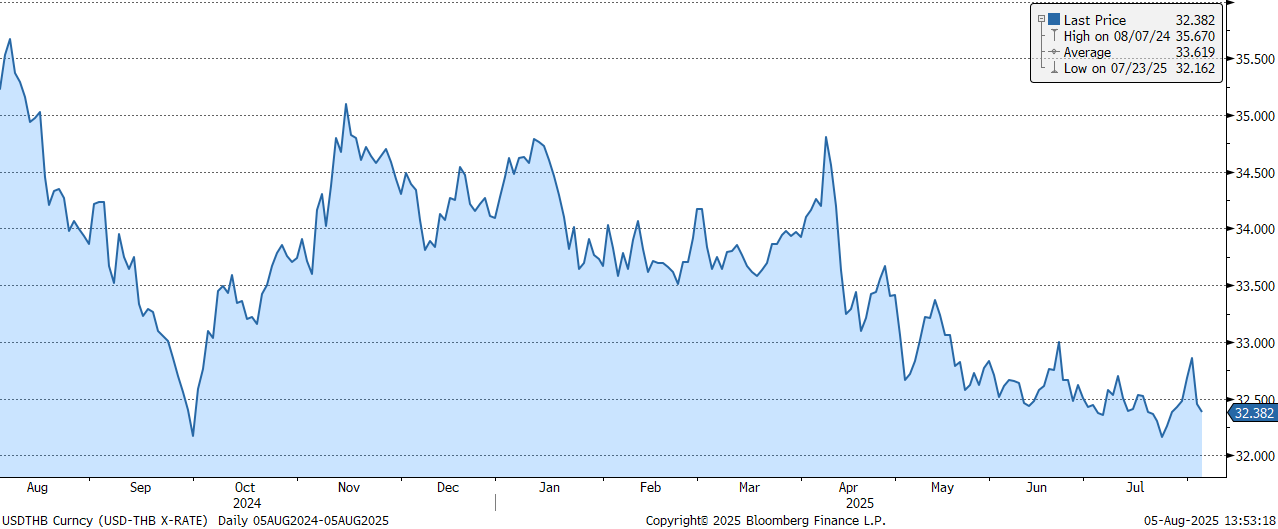Click the 2024 year label
The image size is (1278, 529).
[246, 503]
